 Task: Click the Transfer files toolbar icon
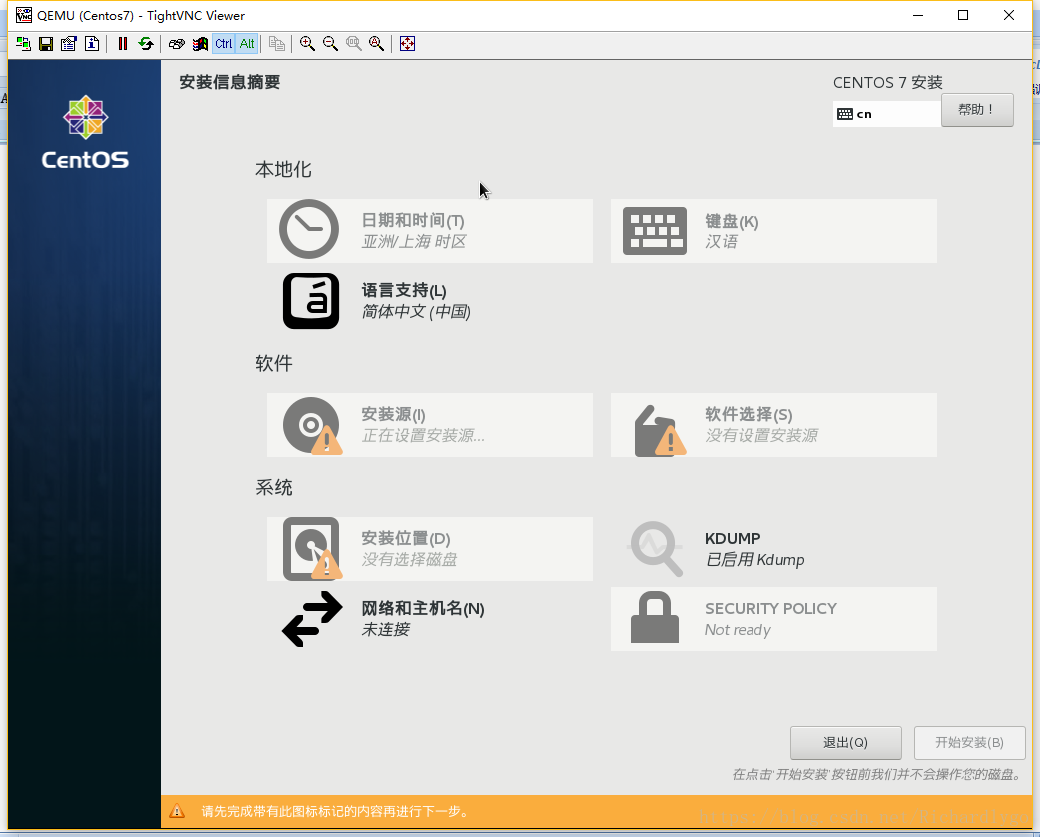tap(277, 44)
